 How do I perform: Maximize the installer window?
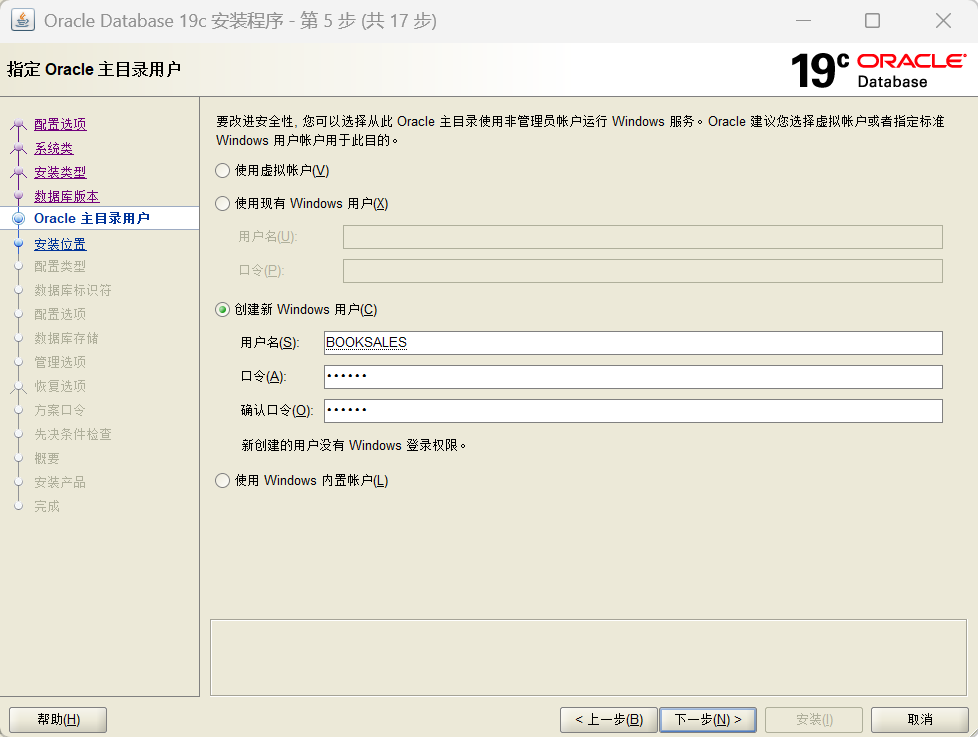pyautogui.click(x=873, y=21)
